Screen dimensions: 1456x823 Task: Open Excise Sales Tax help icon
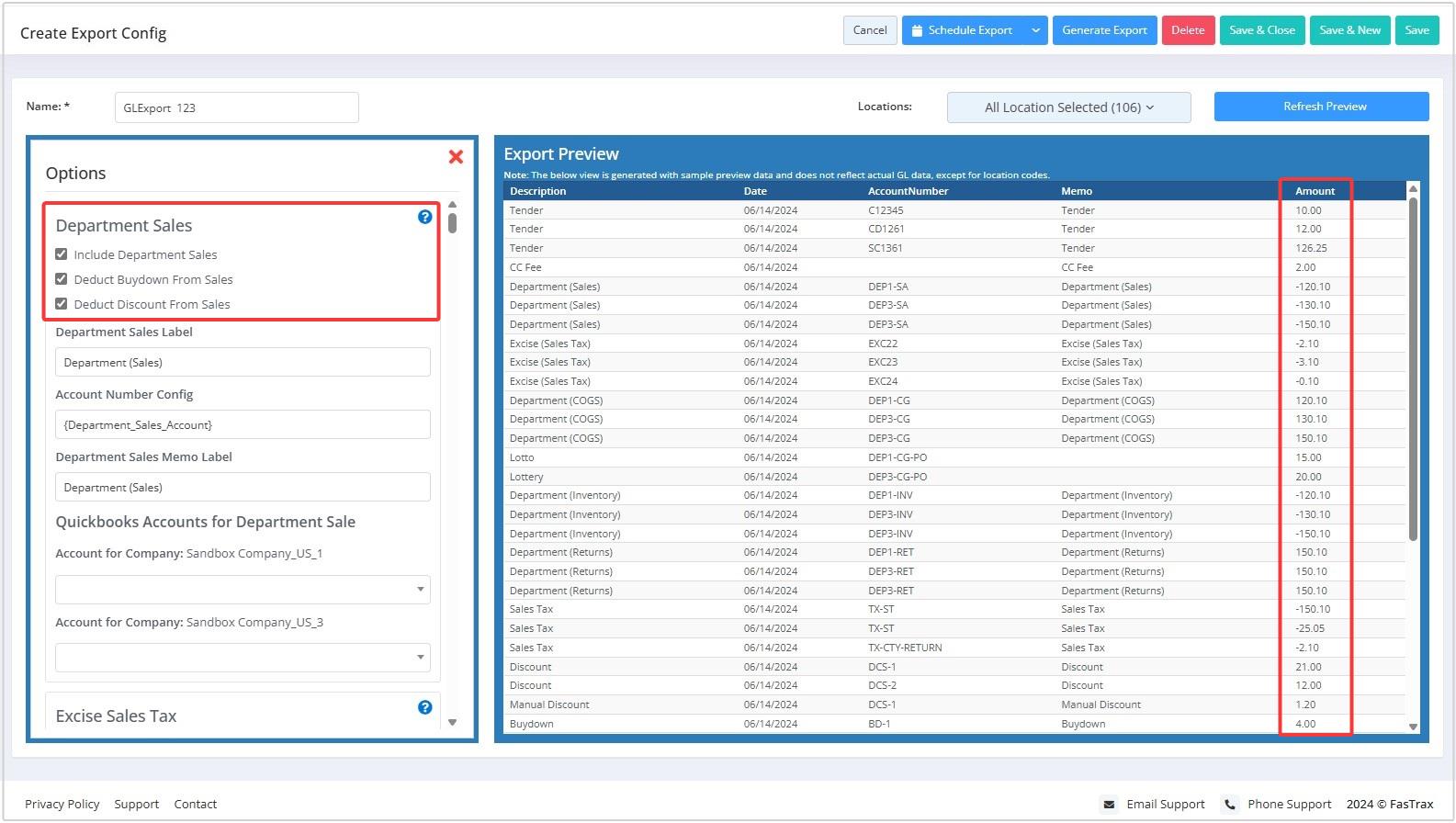point(424,707)
